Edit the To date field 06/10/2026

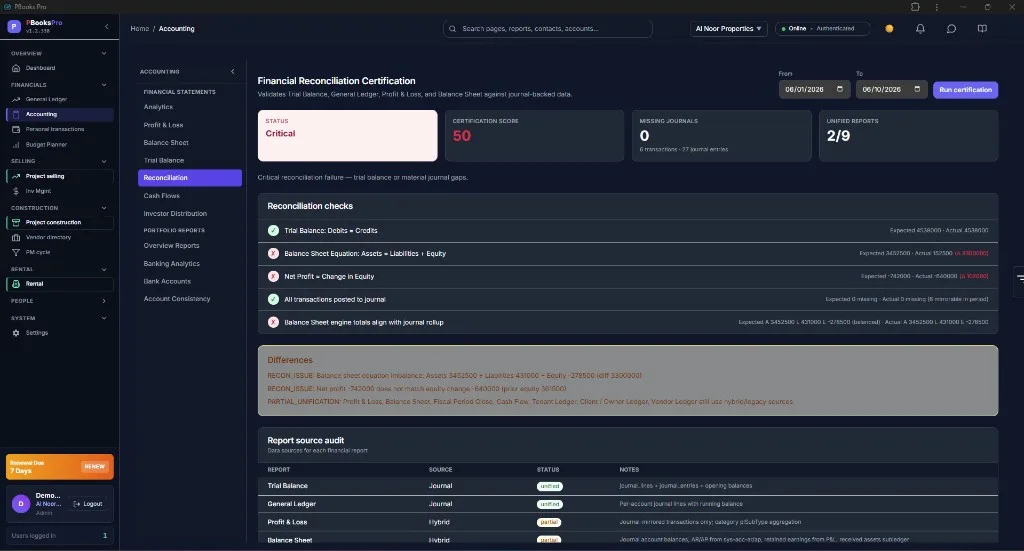891,89
